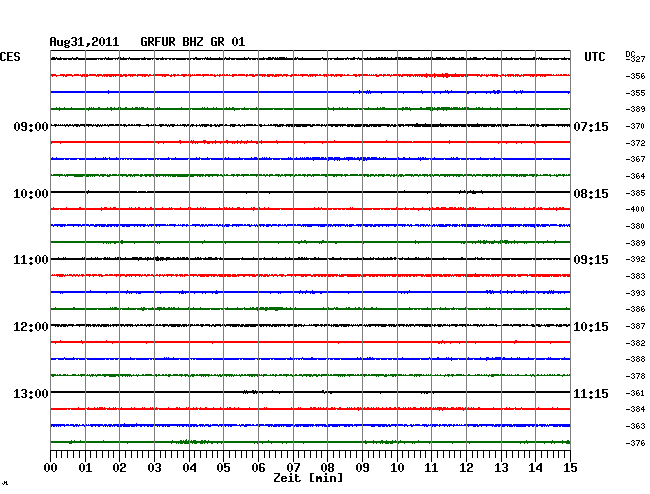Click minute tick label '05'
Image resolution: width=650 pixels, height=494 pixels.
pyautogui.click(x=223, y=468)
